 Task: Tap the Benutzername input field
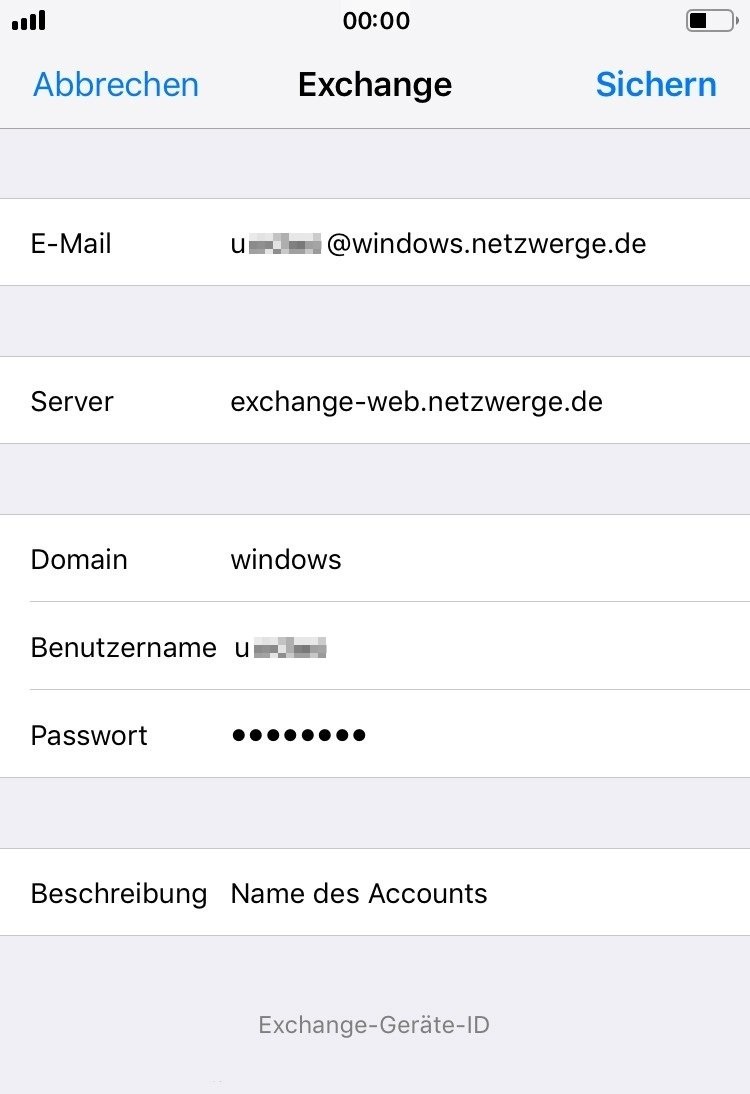[x=281, y=647]
